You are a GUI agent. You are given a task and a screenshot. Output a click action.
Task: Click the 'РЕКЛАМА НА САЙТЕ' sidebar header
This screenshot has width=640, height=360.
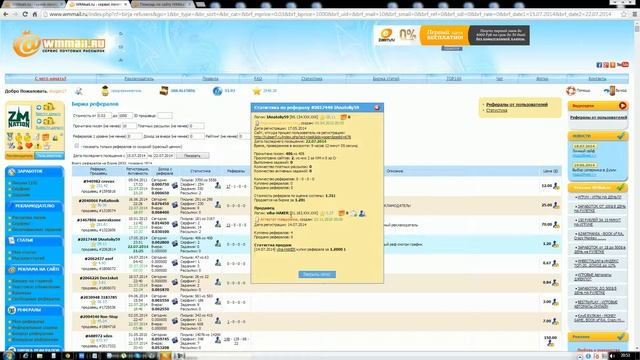35,269
